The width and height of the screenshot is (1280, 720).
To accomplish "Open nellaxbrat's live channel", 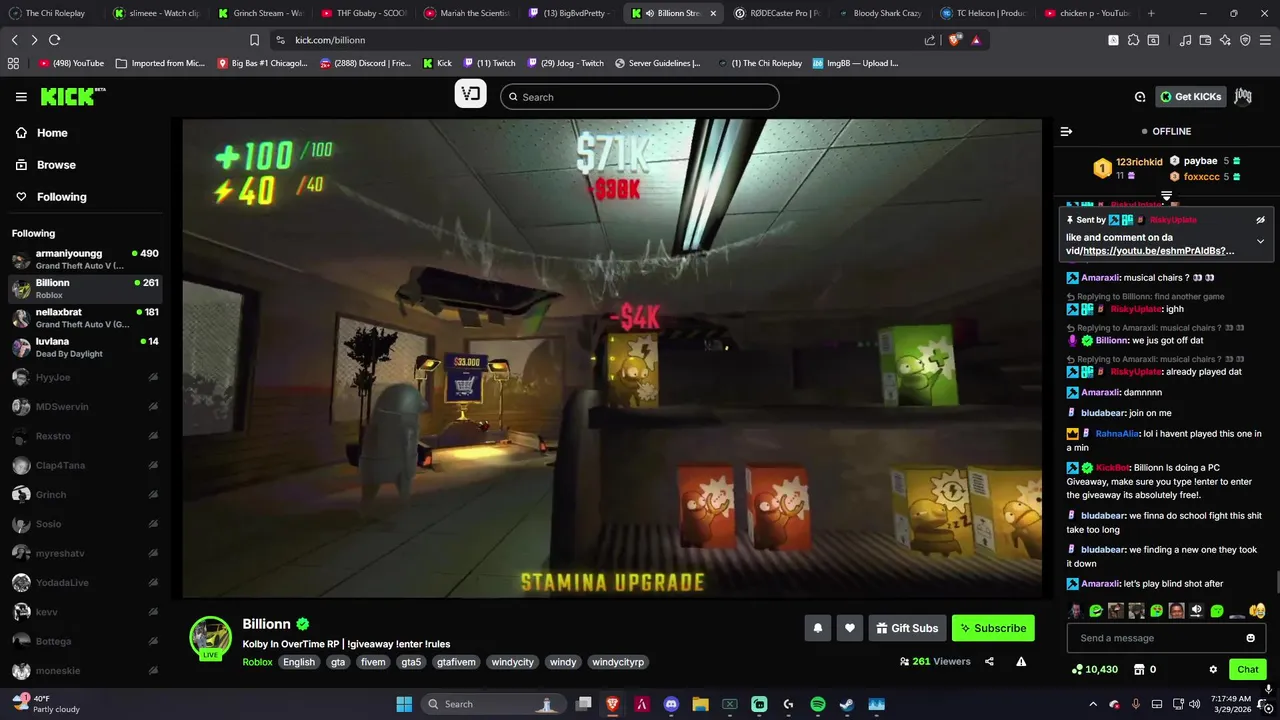I will pos(86,318).
